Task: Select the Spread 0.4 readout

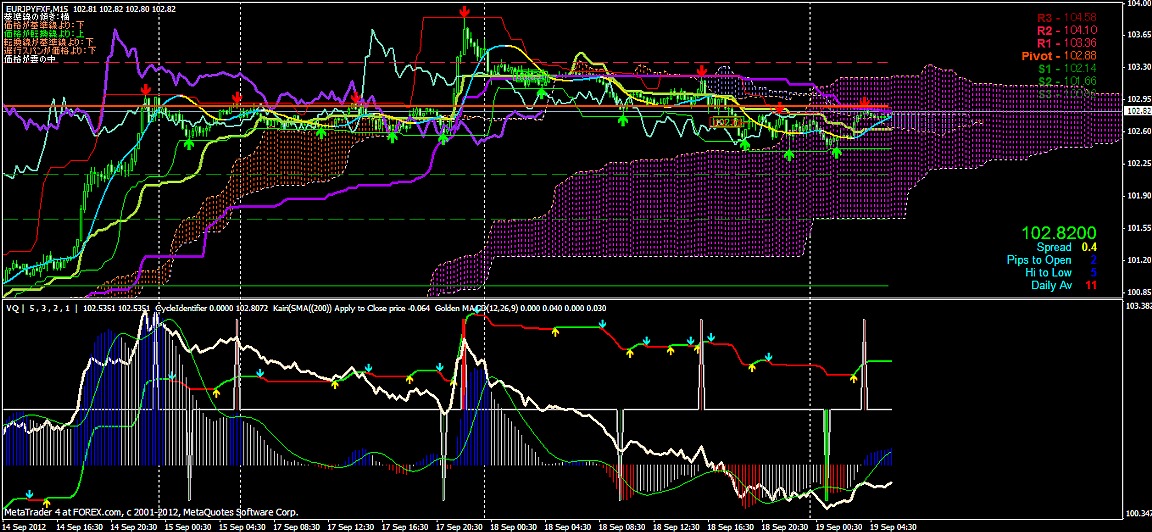Action: click(x=1064, y=248)
